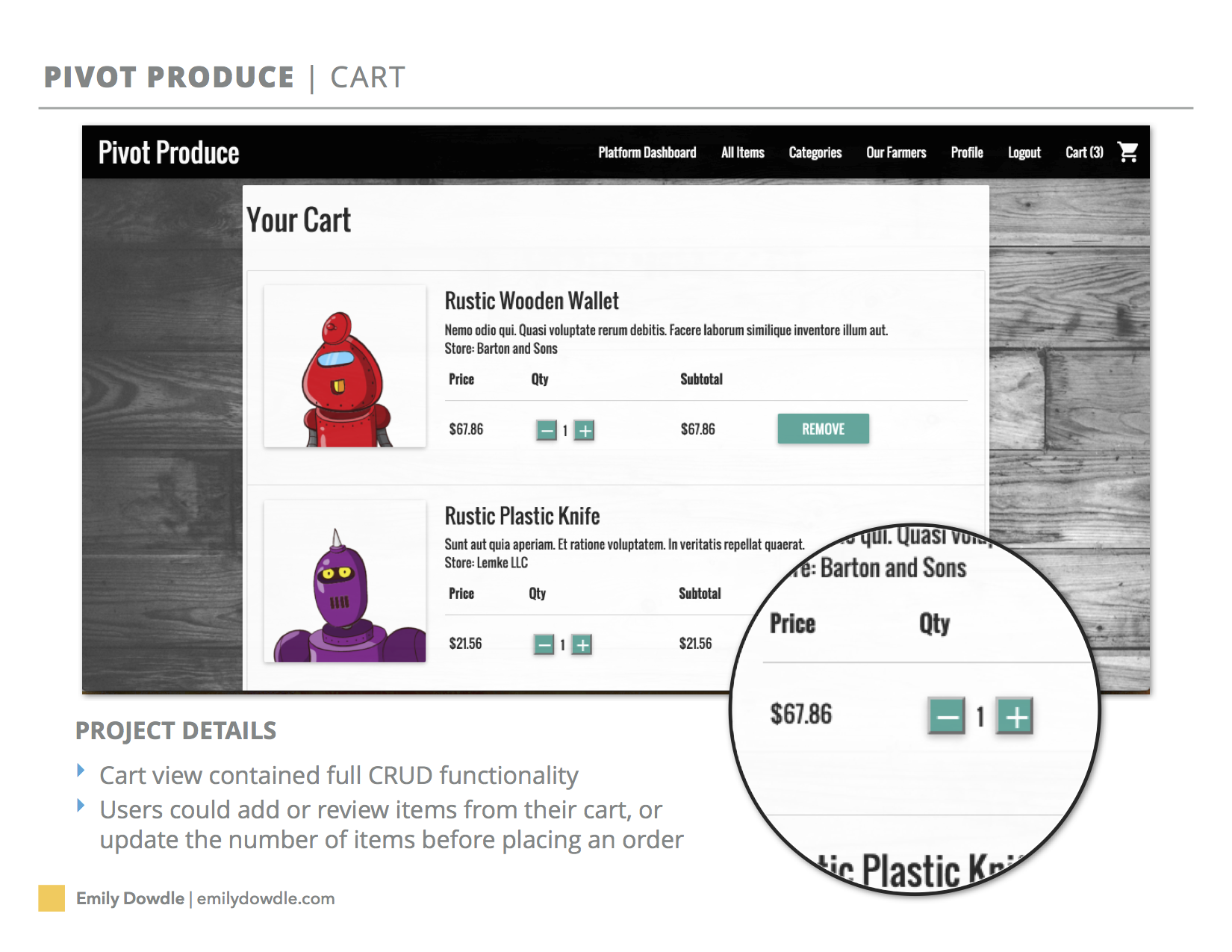
Task: Increase Rustic Wooden Wallet quantity with plus
Action: pos(585,430)
